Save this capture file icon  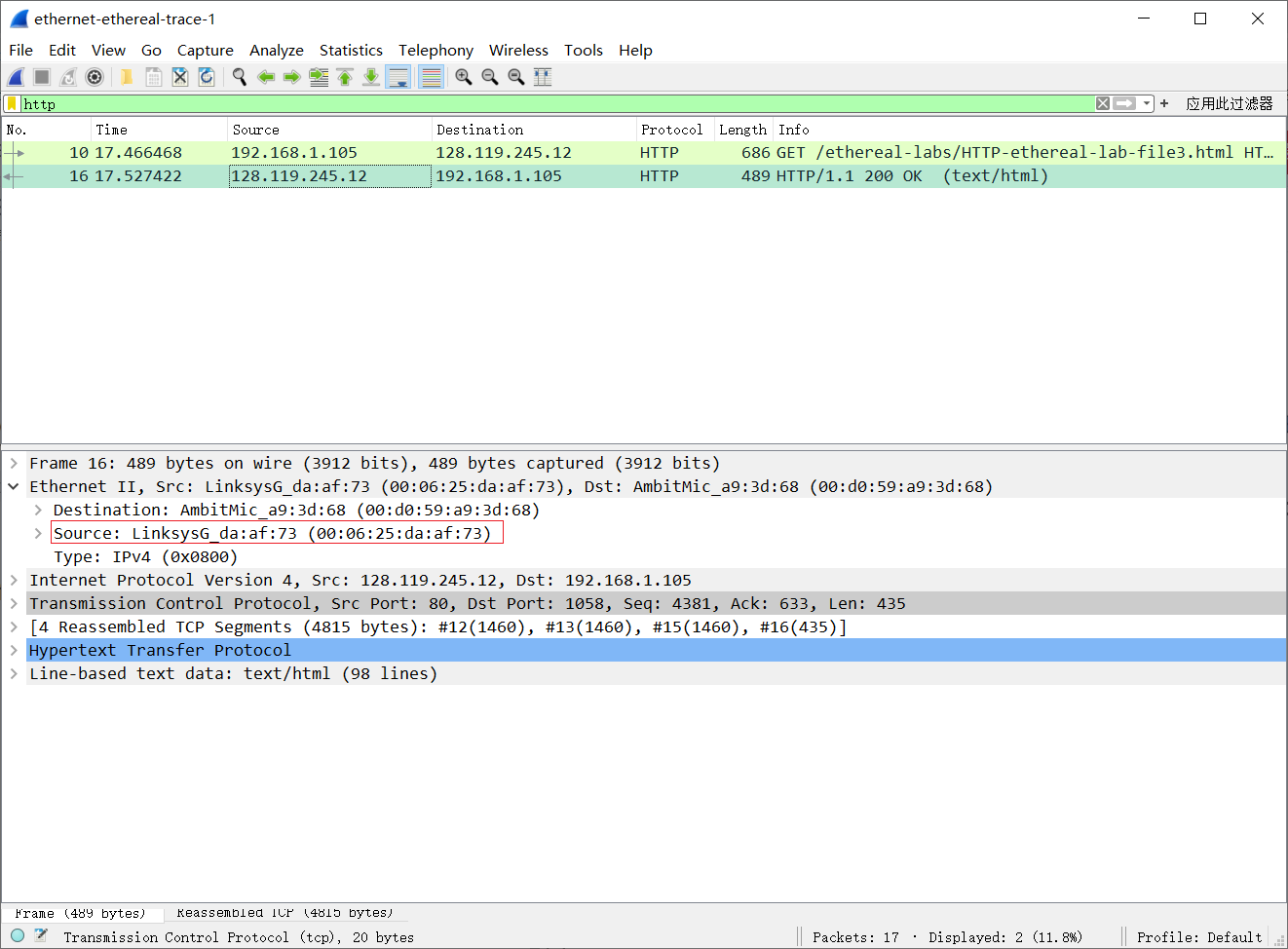click(154, 77)
